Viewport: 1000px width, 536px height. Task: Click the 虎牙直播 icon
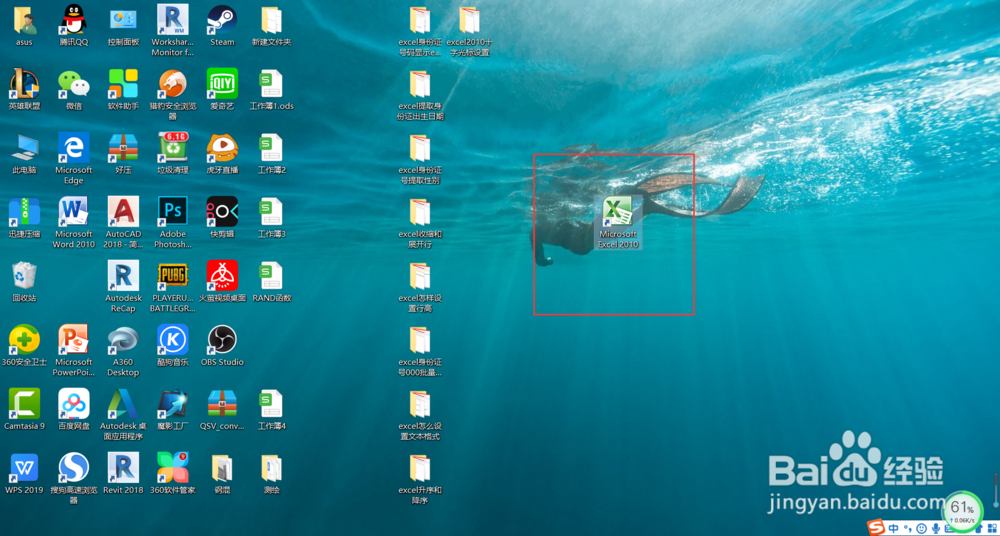[x=222, y=153]
